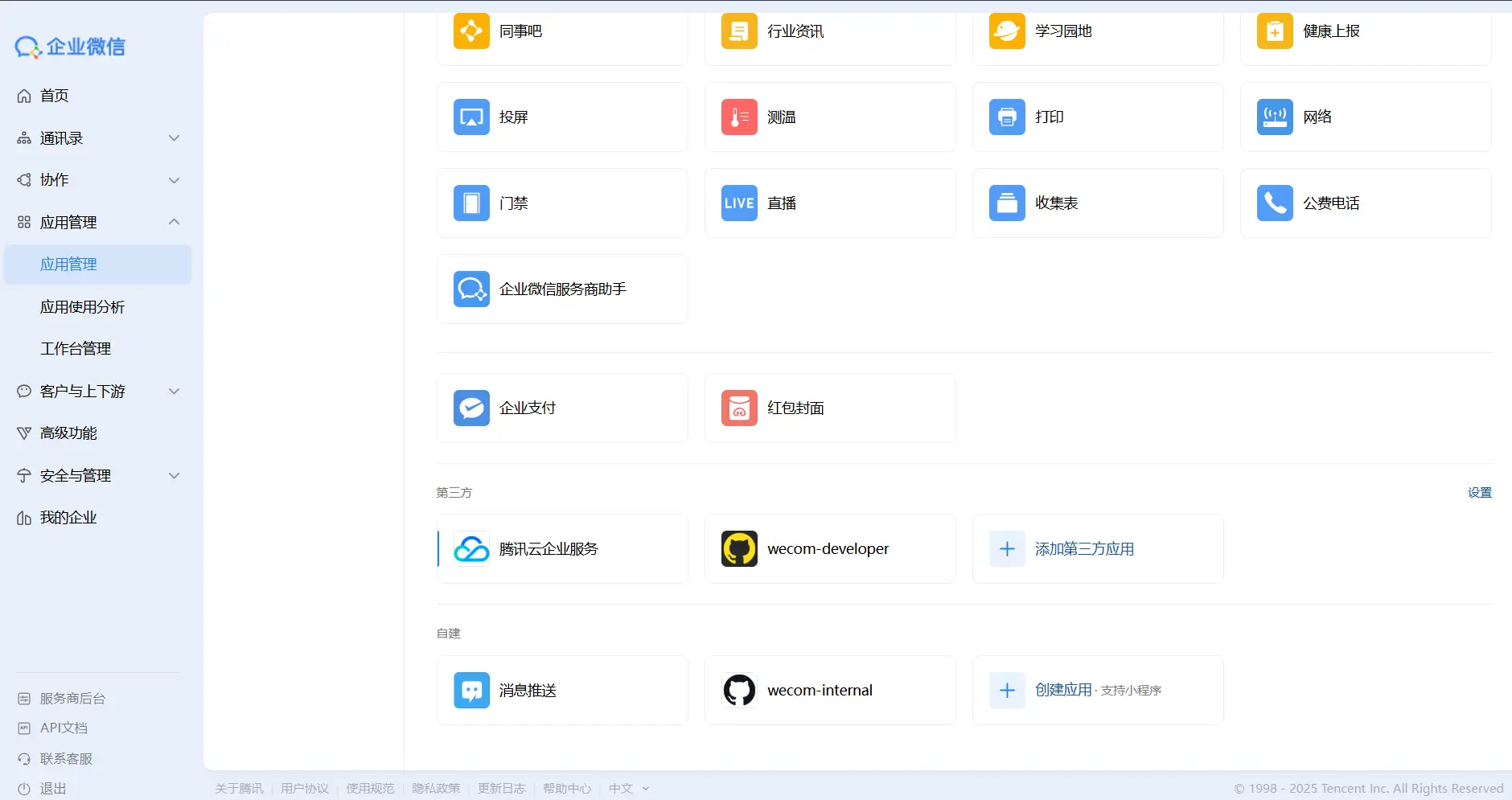Open the wecom-internal GitHub icon
Screen dimensions: 1512x800
739,691
